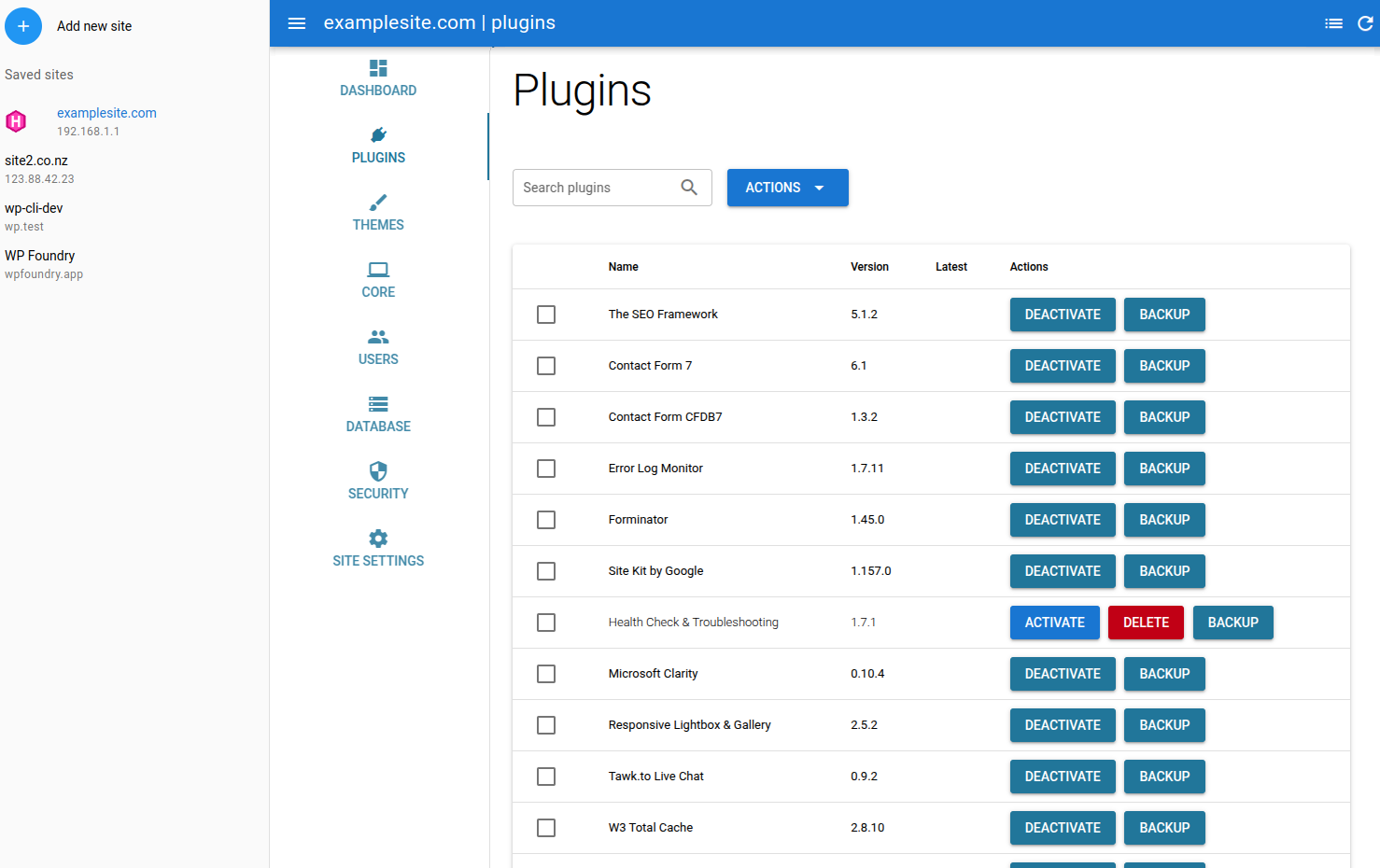1380x868 pixels.
Task: Activate Health Check & Troubleshooting plugin
Action: [1054, 623]
